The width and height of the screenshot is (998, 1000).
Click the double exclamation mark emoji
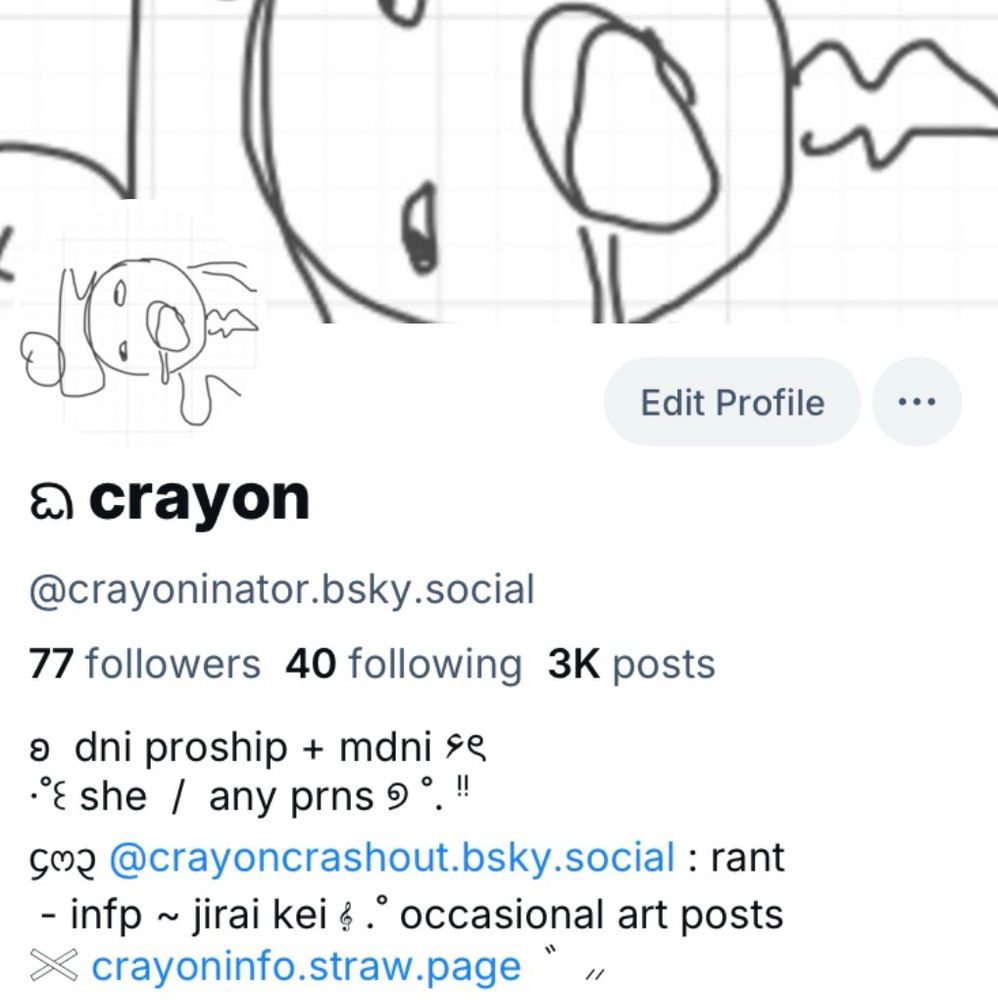tap(464, 787)
